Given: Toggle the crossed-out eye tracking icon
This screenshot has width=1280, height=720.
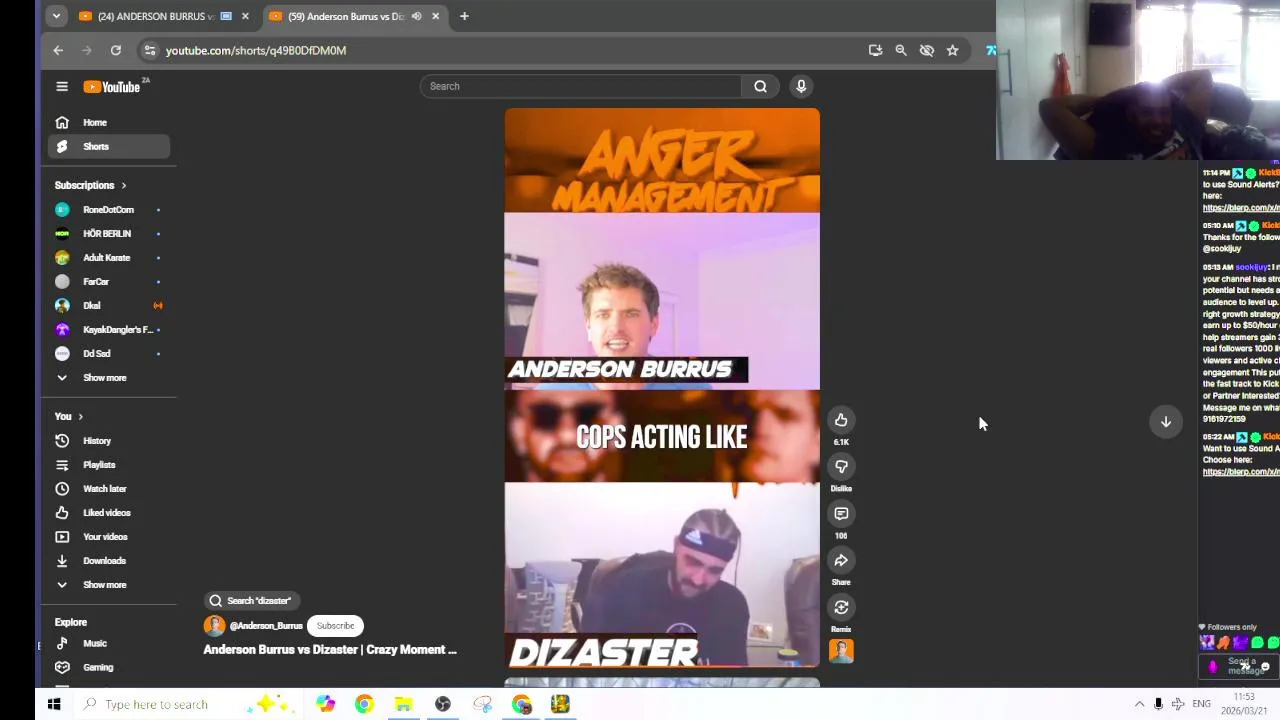Looking at the screenshot, I should [x=927, y=50].
